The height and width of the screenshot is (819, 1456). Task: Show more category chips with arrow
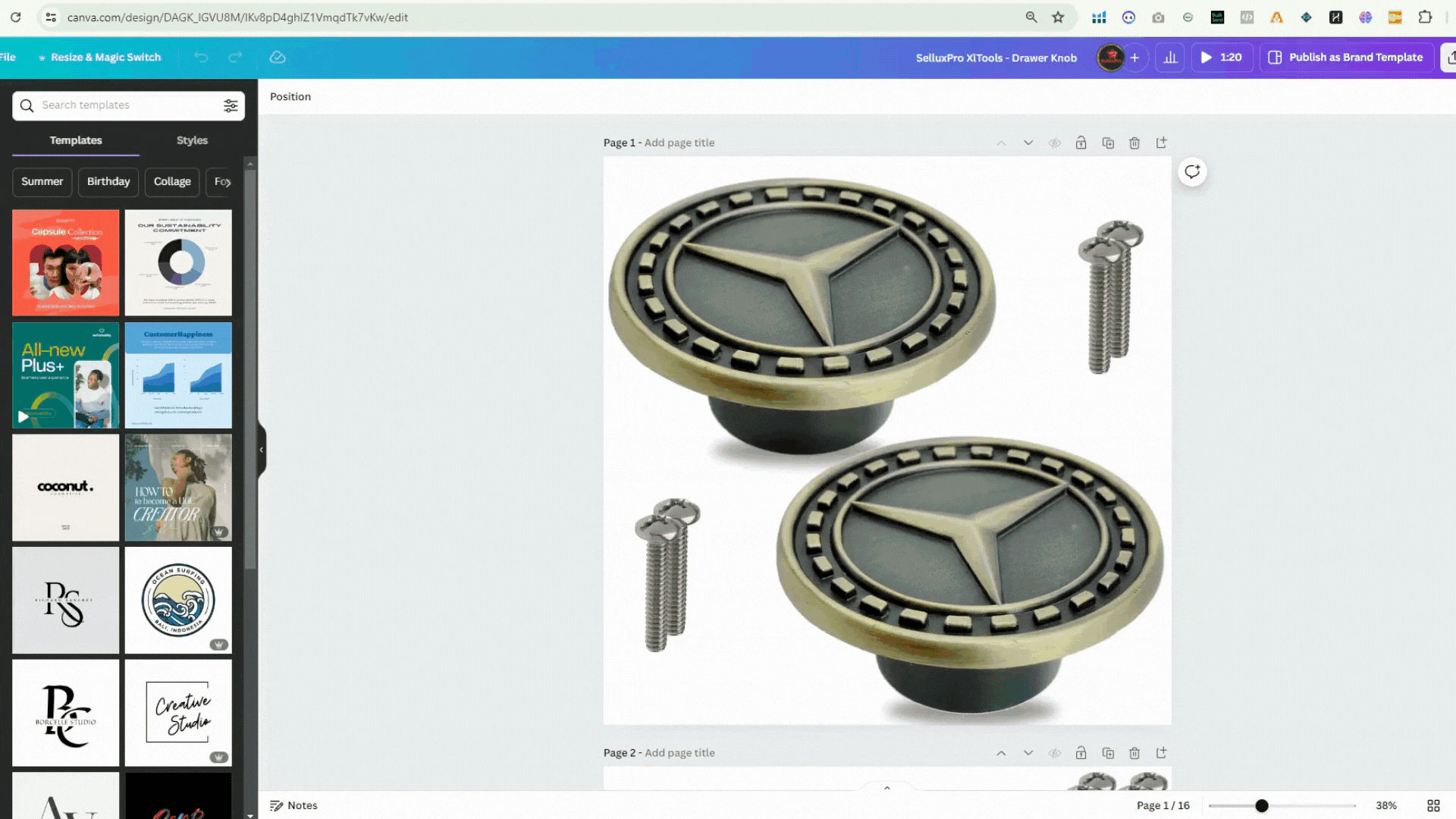[227, 182]
